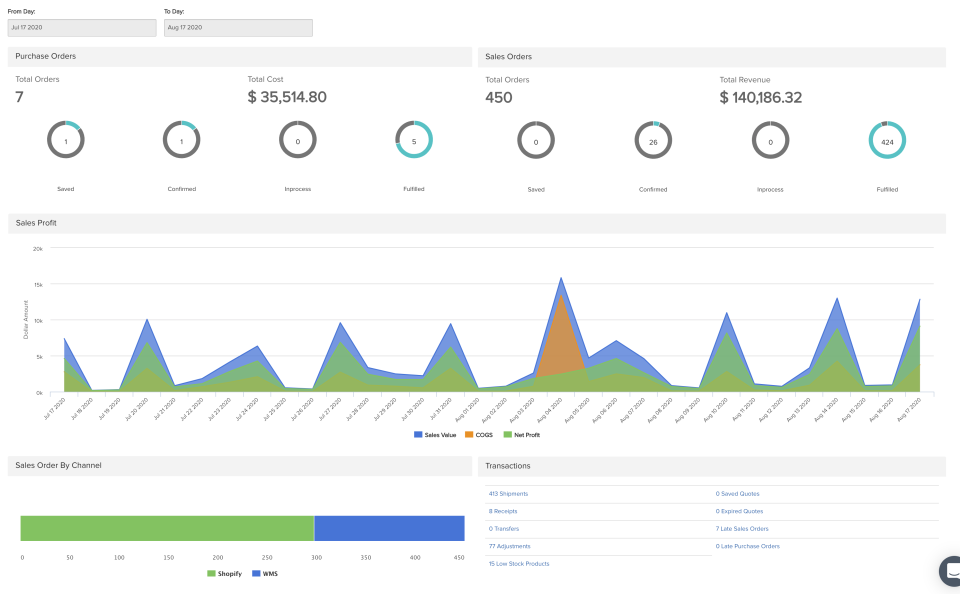The height and width of the screenshot is (594, 960).
Task: Click the Confirmed purchase orders donut gauge
Action: pos(182,139)
